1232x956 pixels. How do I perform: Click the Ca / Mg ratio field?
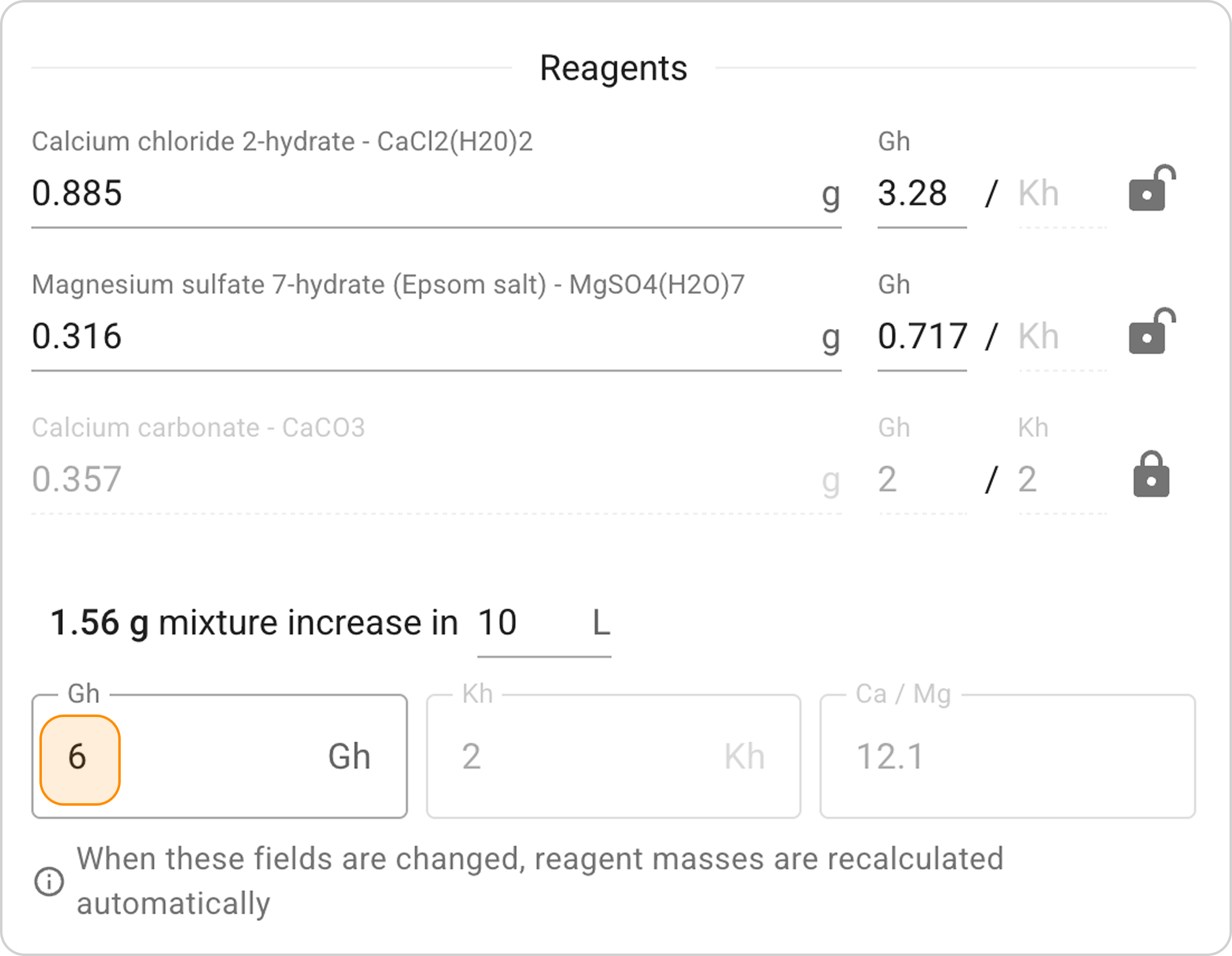pyautogui.click(x=1007, y=757)
